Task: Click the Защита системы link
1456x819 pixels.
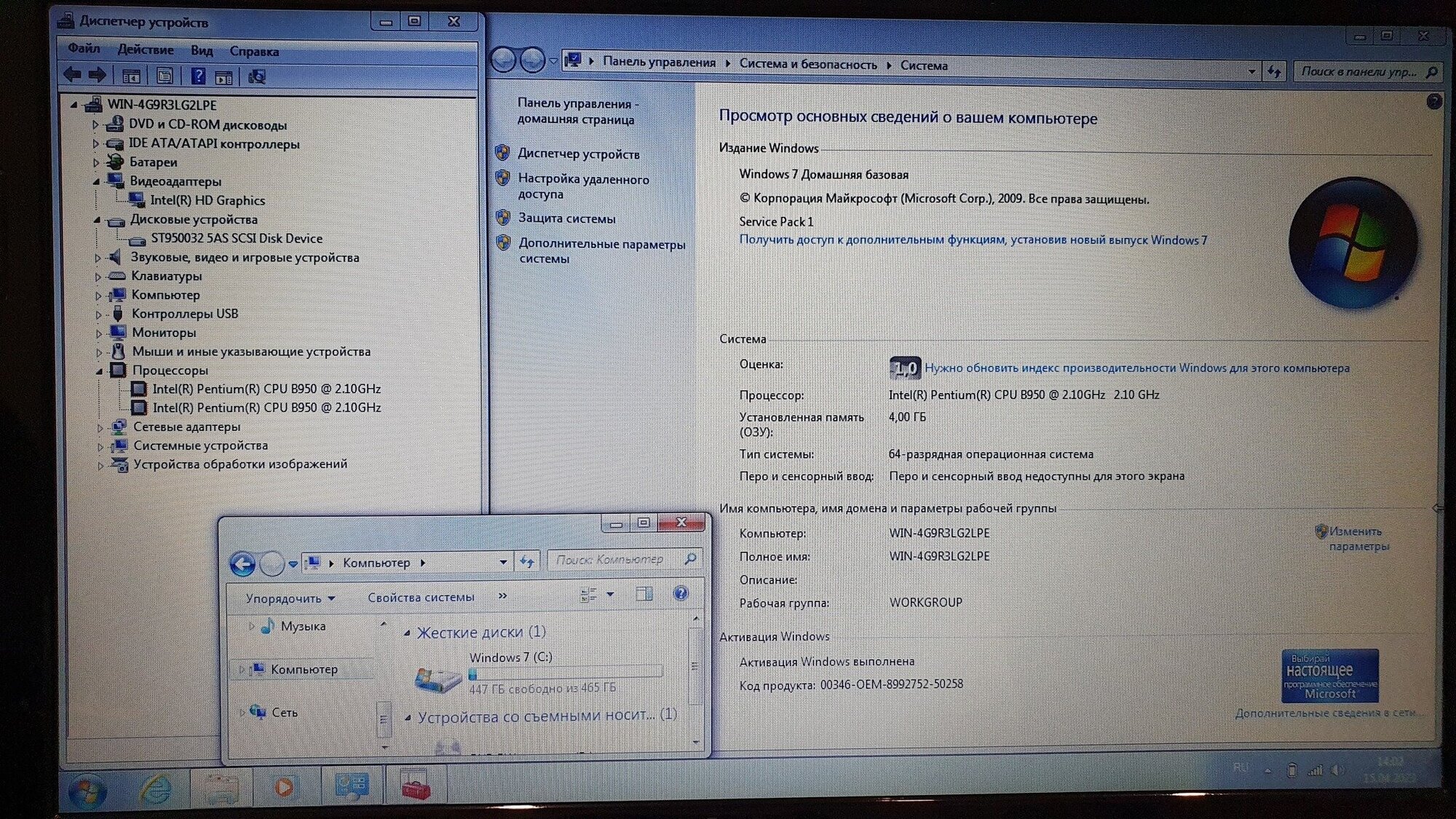Action: coord(566,218)
